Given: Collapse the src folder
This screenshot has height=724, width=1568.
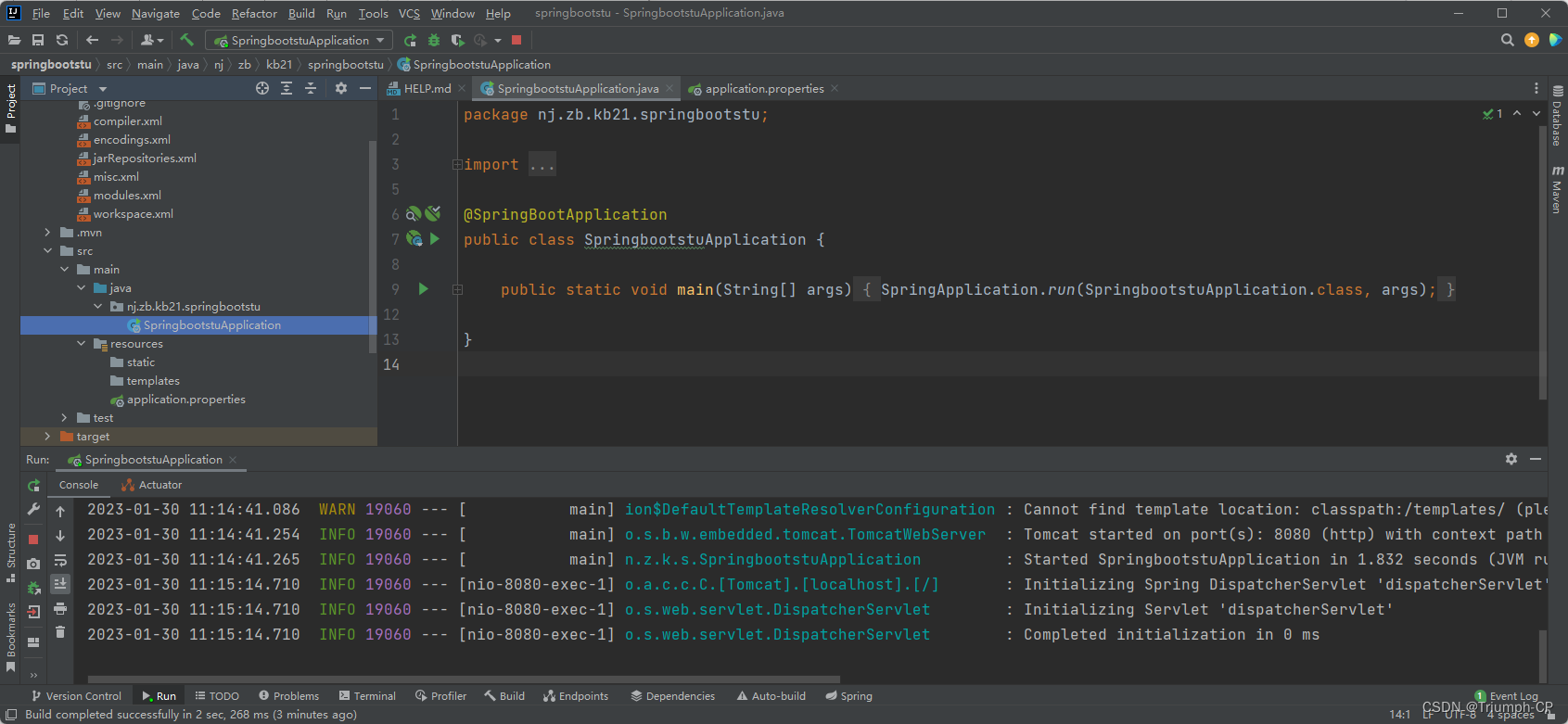Looking at the screenshot, I should 46,251.
